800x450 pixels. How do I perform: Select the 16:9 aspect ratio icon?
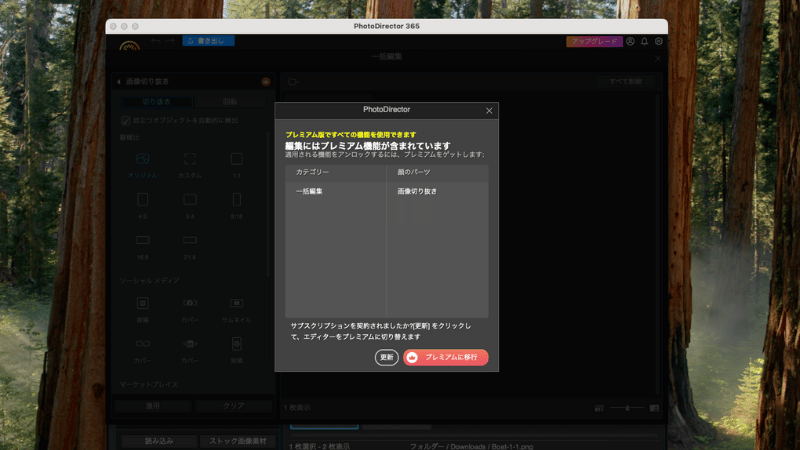pyautogui.click(x=143, y=240)
